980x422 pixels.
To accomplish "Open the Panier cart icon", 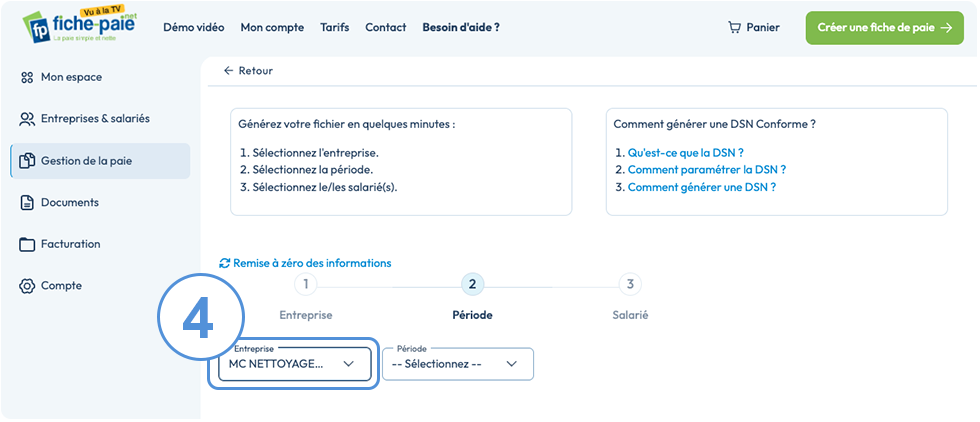I will pos(734,28).
